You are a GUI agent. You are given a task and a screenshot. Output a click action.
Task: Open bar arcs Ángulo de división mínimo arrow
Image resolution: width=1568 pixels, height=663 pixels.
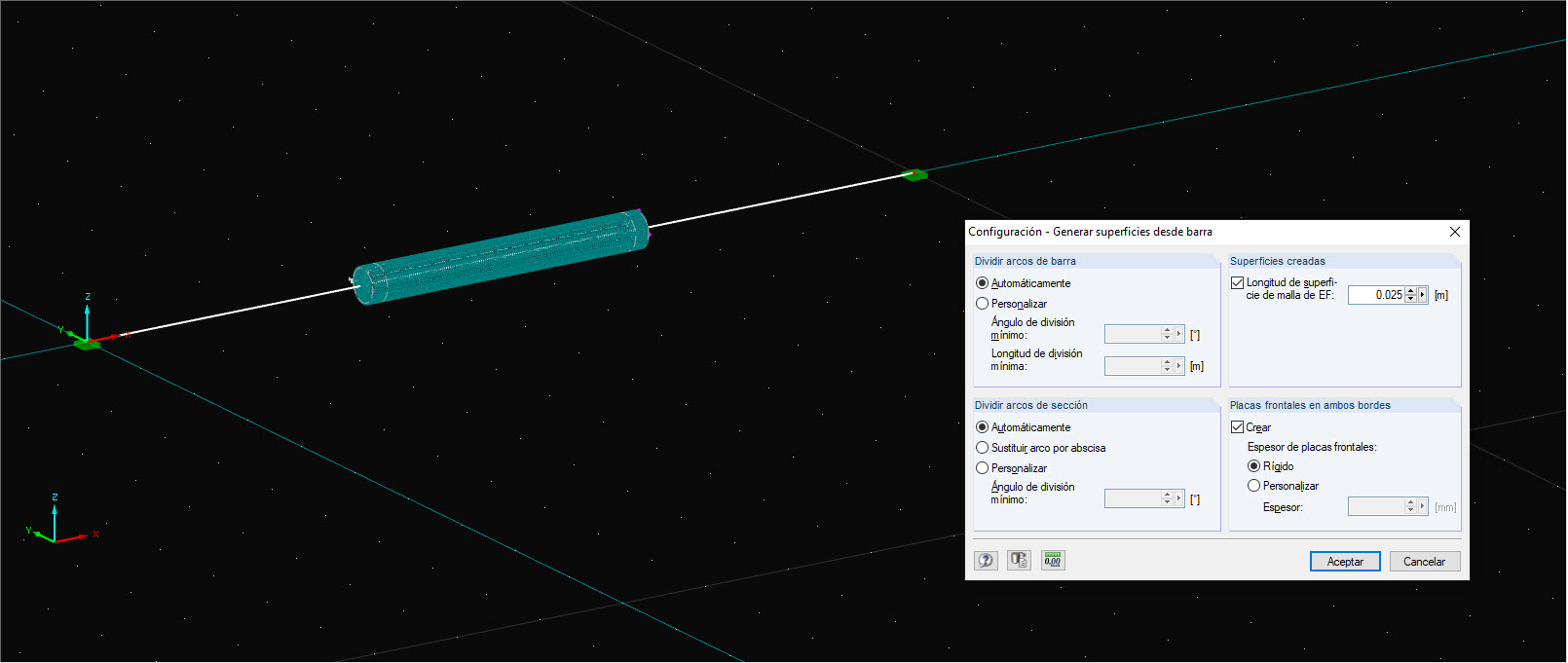(x=1179, y=334)
